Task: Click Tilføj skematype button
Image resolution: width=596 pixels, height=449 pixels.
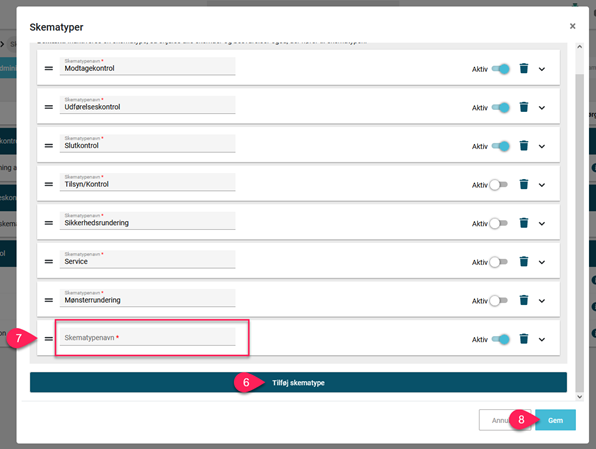Action: point(298,382)
